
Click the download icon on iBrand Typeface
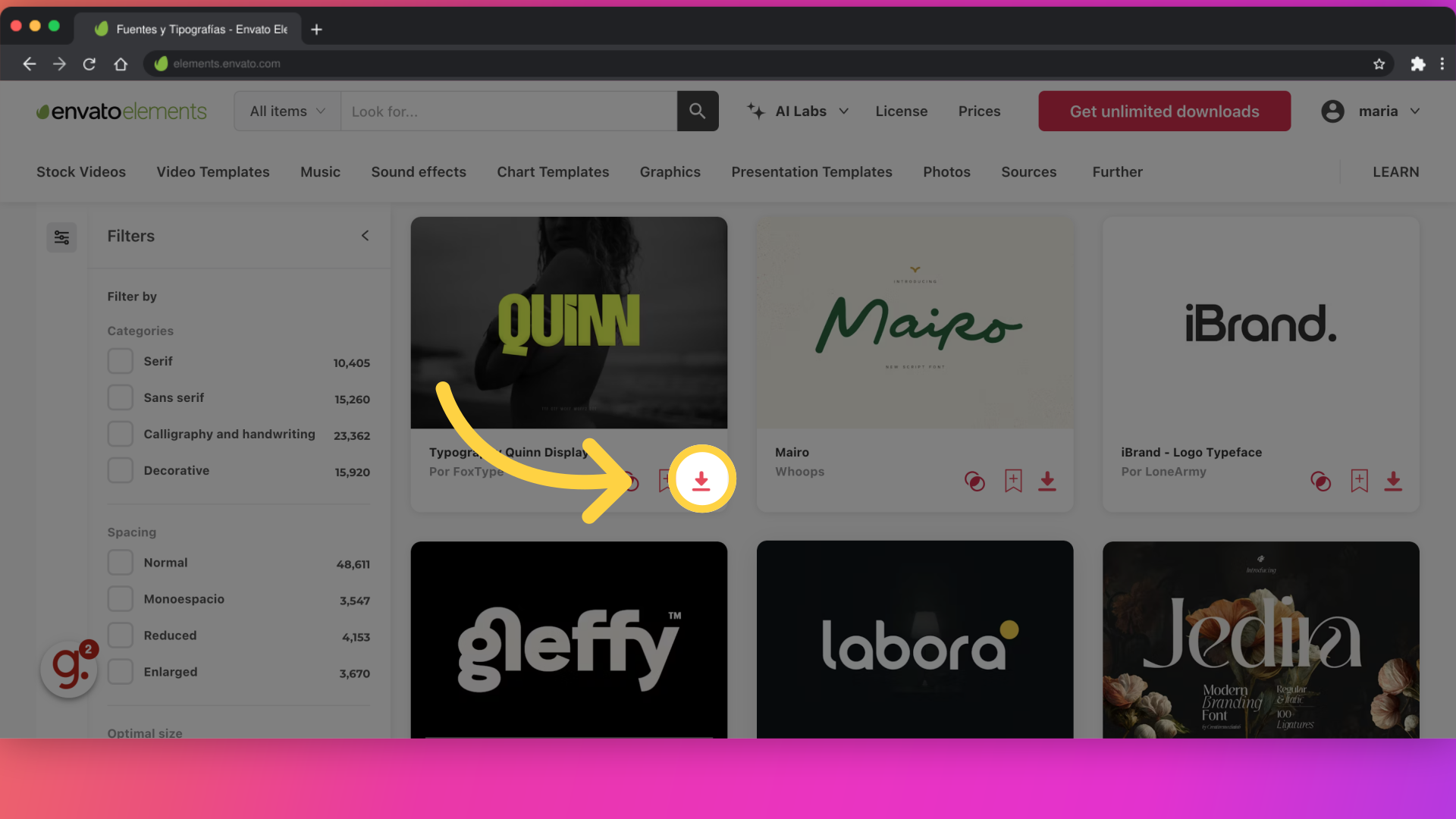[1393, 481]
